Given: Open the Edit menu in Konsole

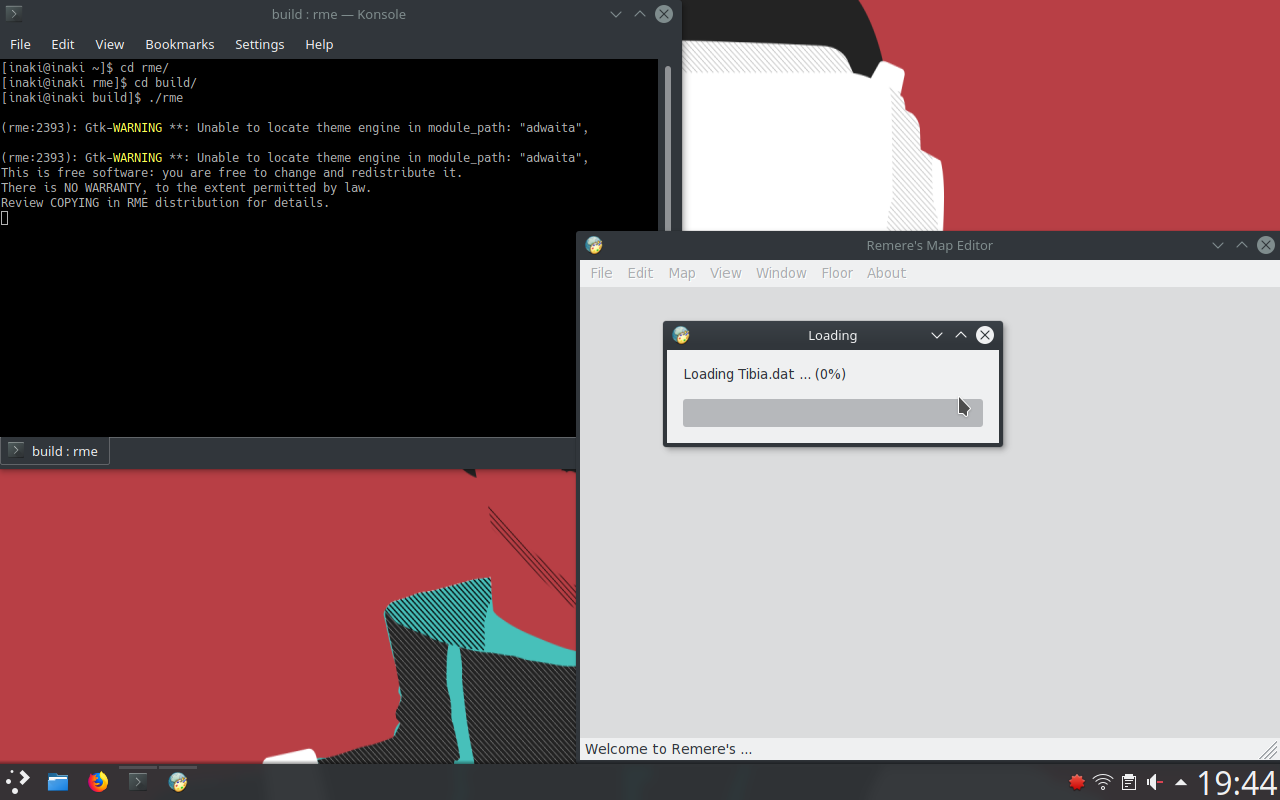Looking at the screenshot, I should point(63,44).
